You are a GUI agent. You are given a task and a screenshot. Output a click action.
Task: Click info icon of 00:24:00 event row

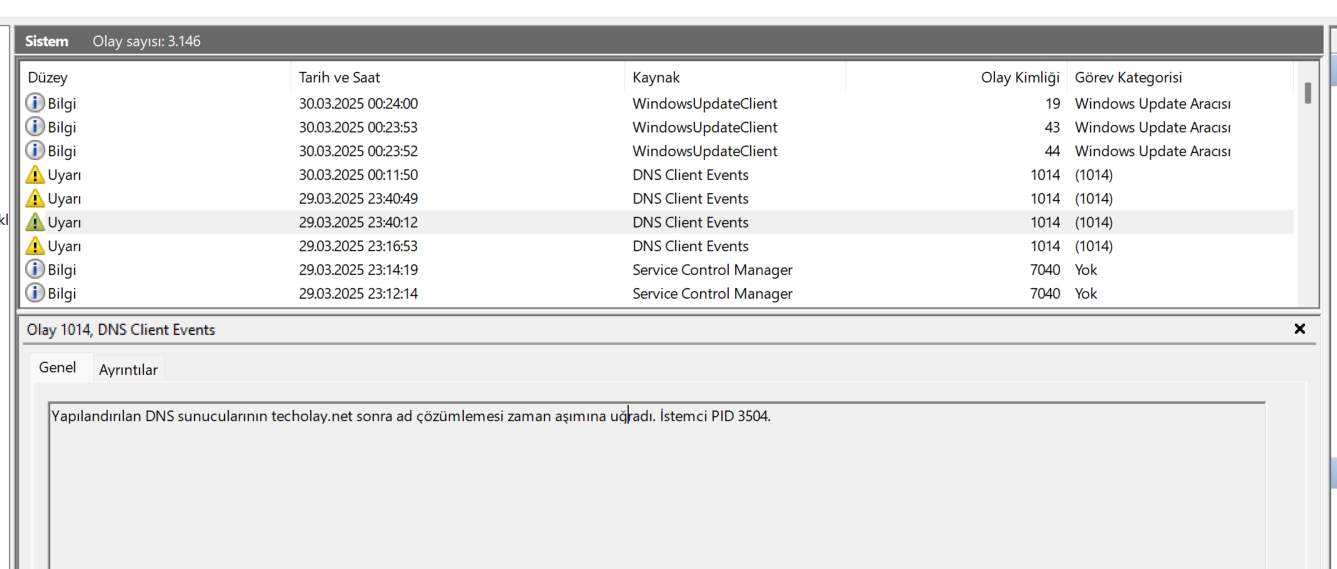click(35, 103)
